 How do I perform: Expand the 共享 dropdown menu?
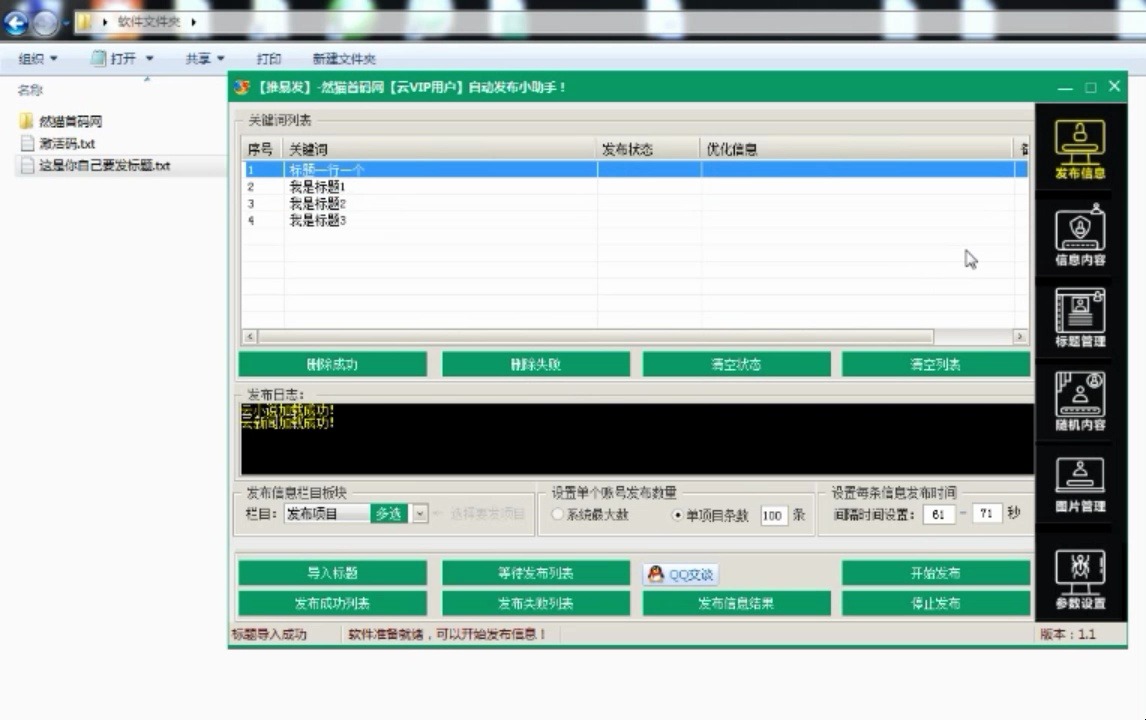coord(203,58)
